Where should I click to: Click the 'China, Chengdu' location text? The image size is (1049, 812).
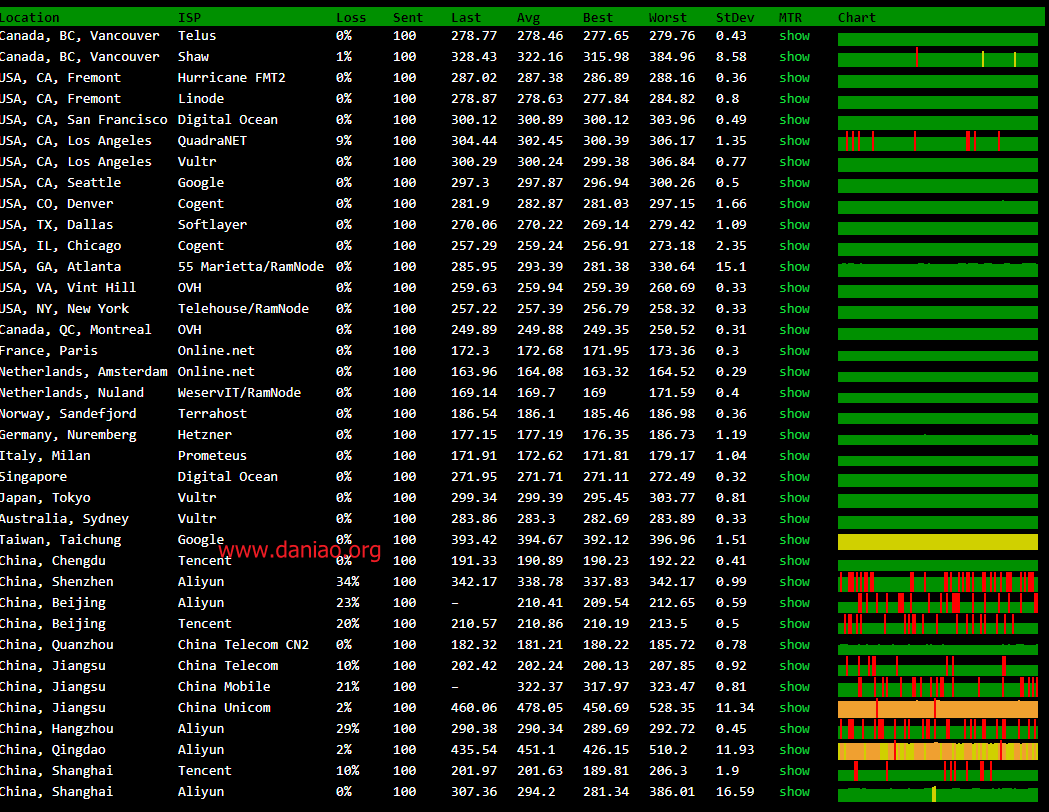[x=53, y=561]
